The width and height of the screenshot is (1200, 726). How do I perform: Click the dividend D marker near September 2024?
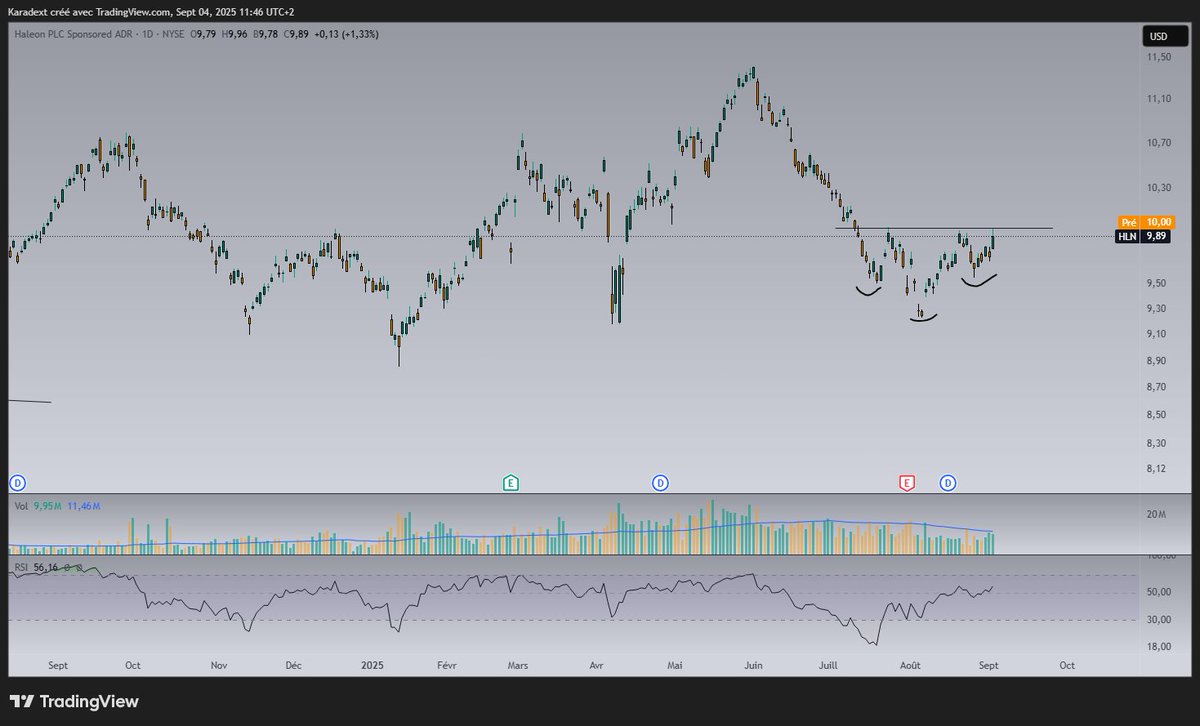point(17,483)
